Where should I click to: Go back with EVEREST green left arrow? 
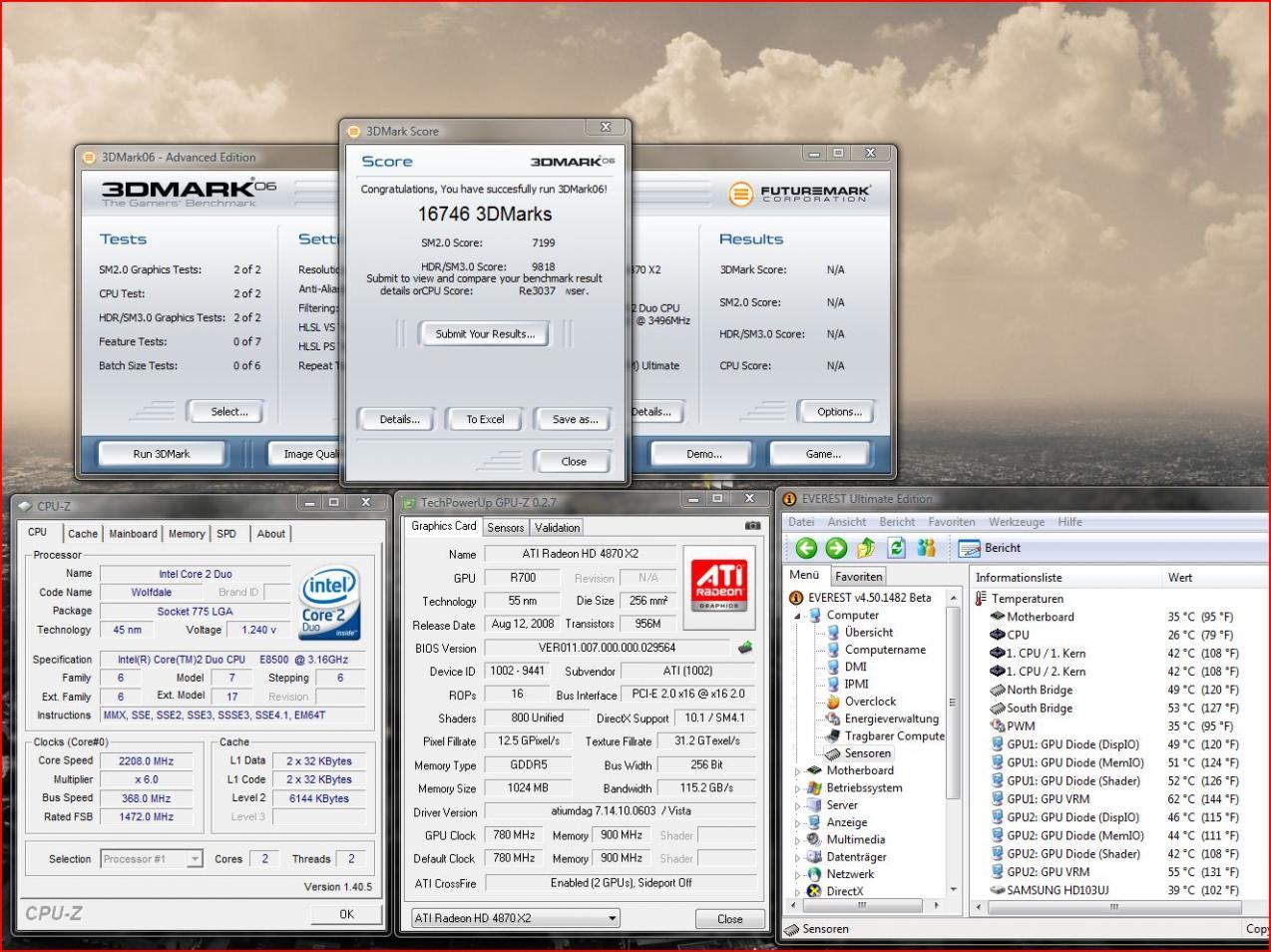point(806,548)
